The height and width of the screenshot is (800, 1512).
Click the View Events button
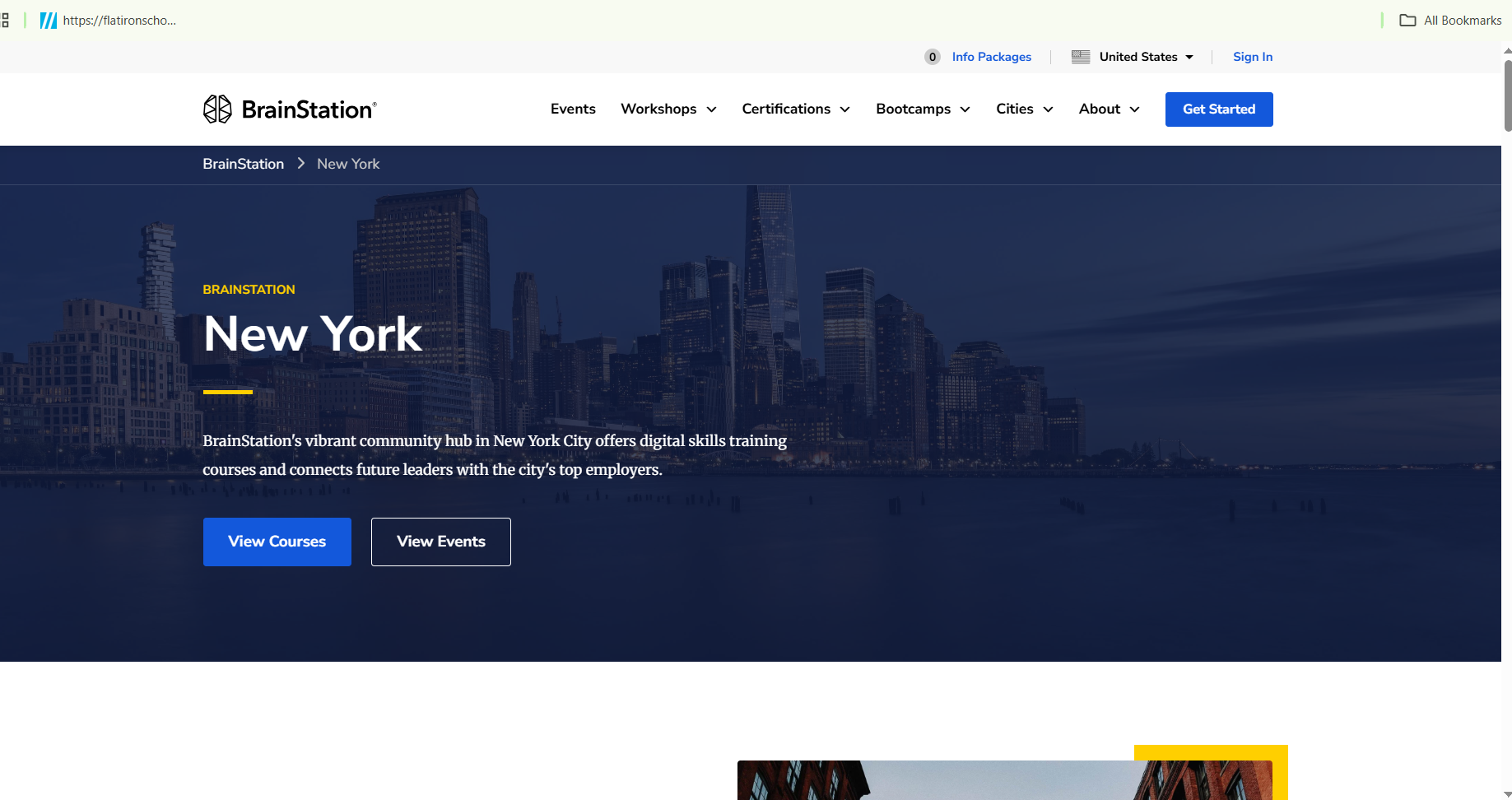tap(440, 542)
